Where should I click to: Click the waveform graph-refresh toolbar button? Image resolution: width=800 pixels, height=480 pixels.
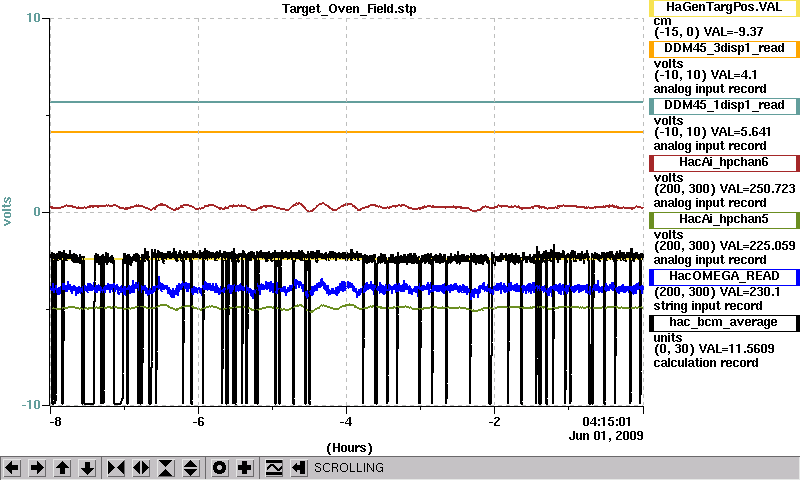point(274,468)
